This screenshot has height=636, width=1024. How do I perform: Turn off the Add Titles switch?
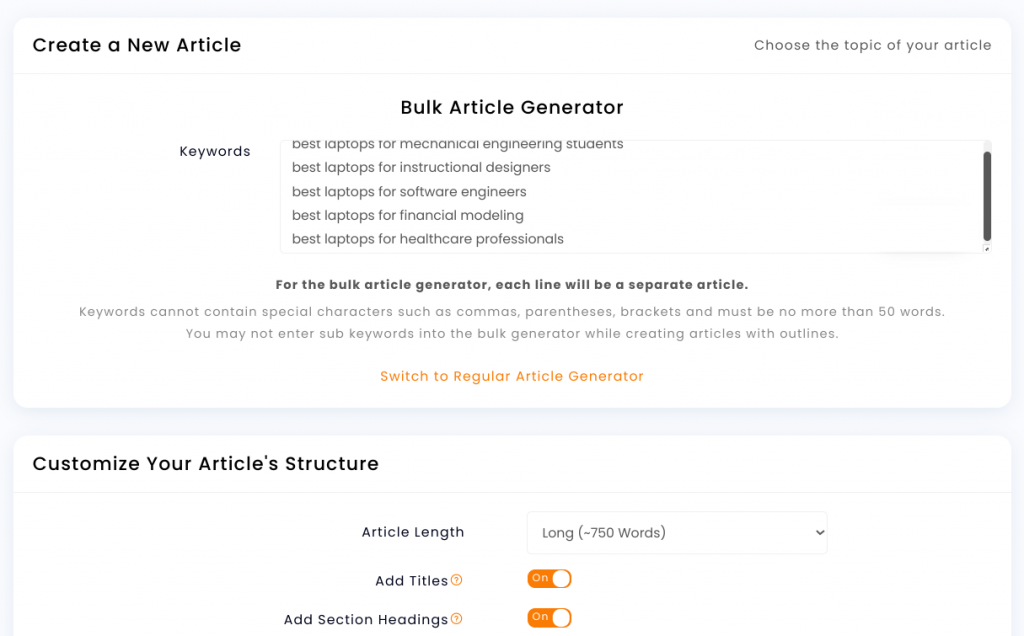point(549,579)
